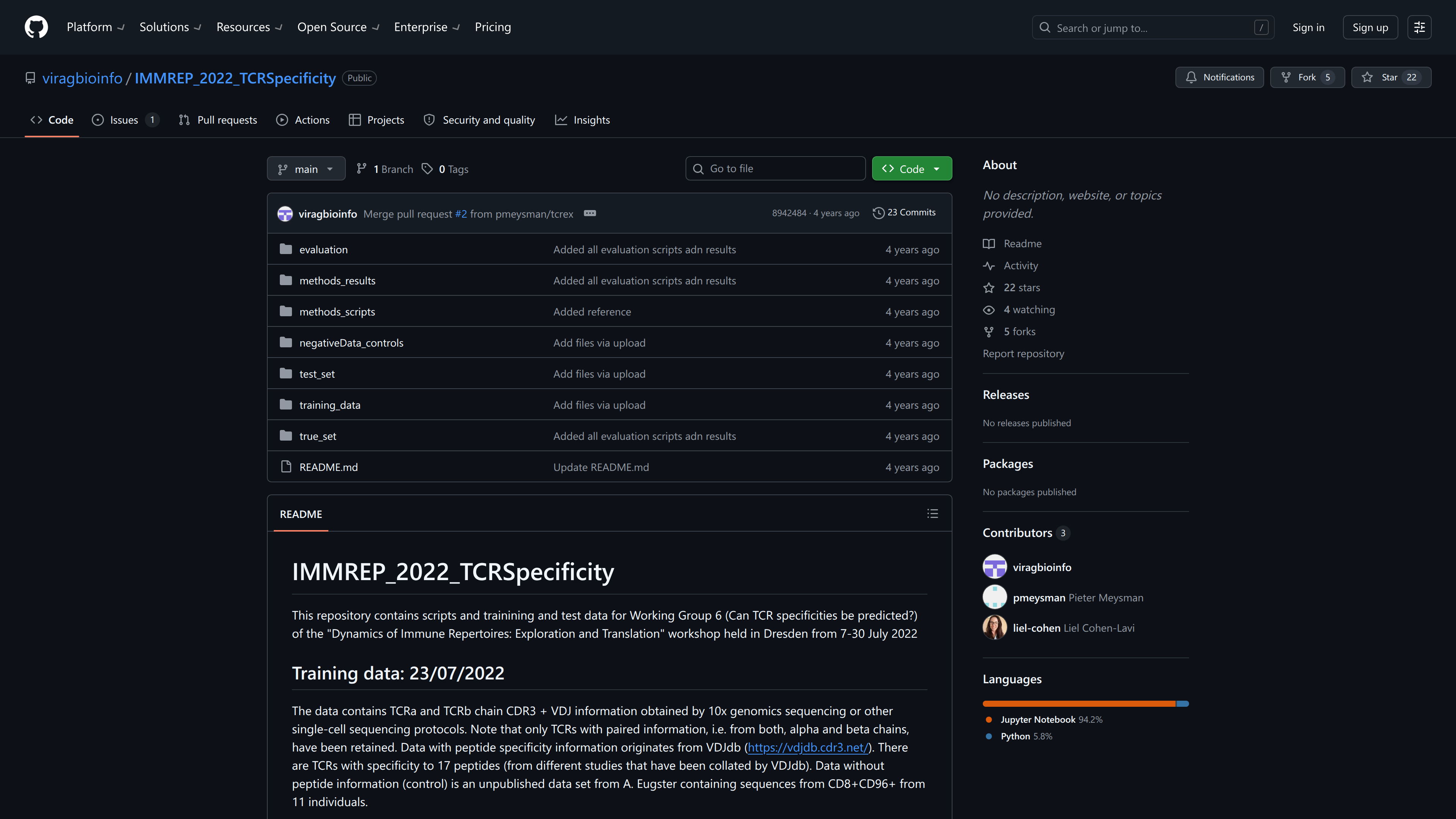This screenshot has height=819, width=1456.
Task: Open viragbioinfo contributor avatar
Action: pos(995,566)
